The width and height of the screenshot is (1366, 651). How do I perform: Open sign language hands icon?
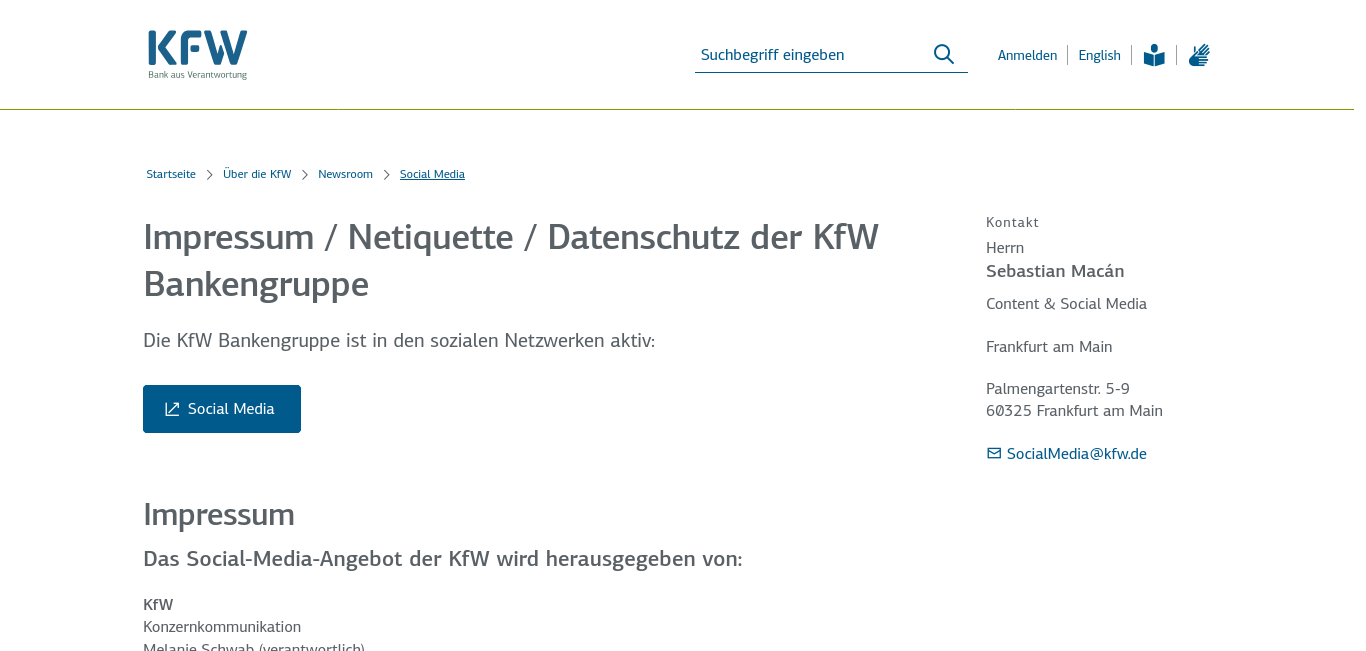point(1199,55)
